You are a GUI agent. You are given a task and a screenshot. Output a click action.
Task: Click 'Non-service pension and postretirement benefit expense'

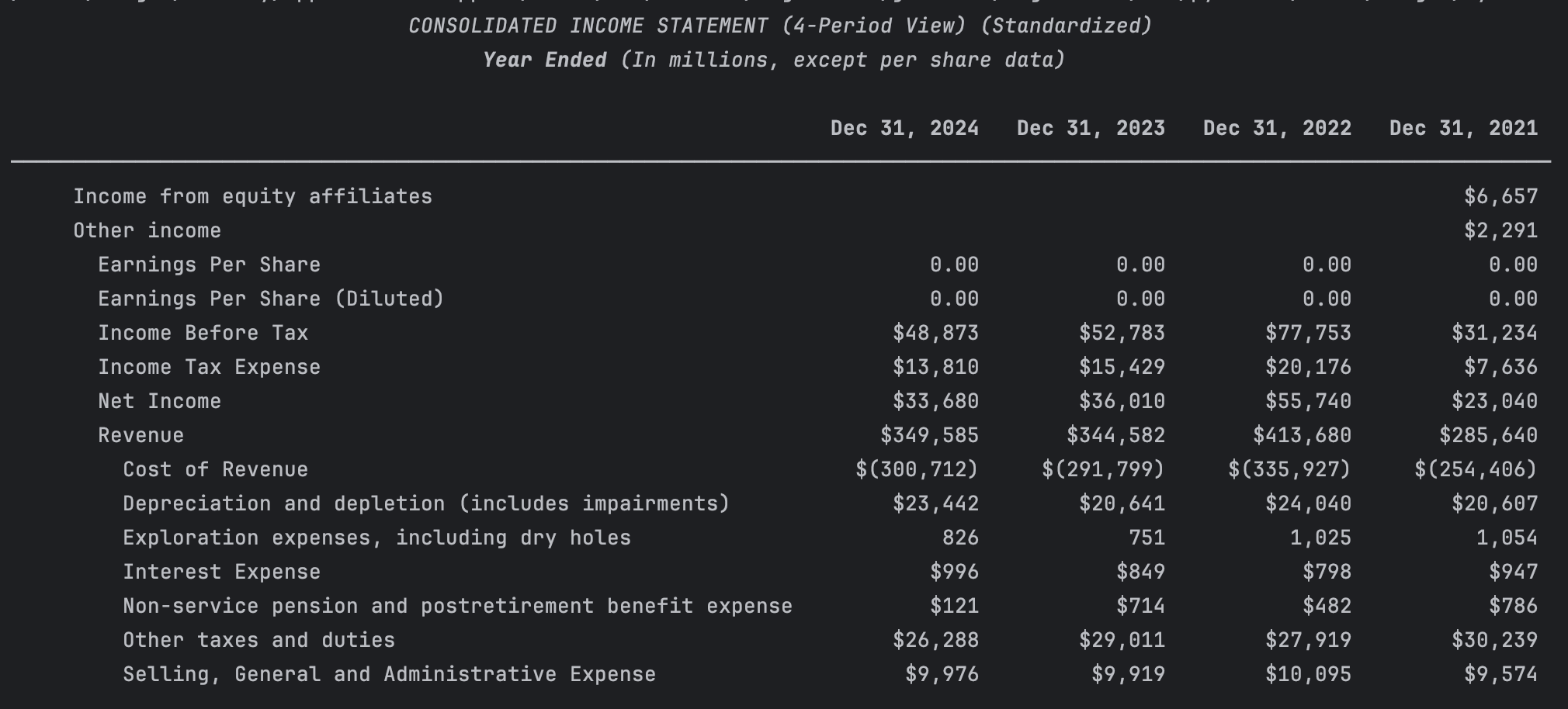pyautogui.click(x=458, y=606)
